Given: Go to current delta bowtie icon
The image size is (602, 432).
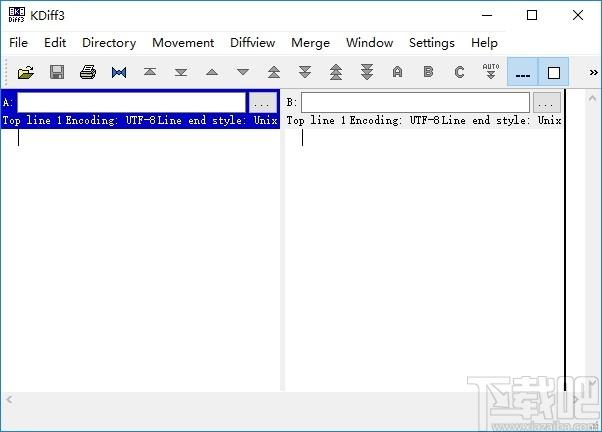Looking at the screenshot, I should [x=119, y=72].
